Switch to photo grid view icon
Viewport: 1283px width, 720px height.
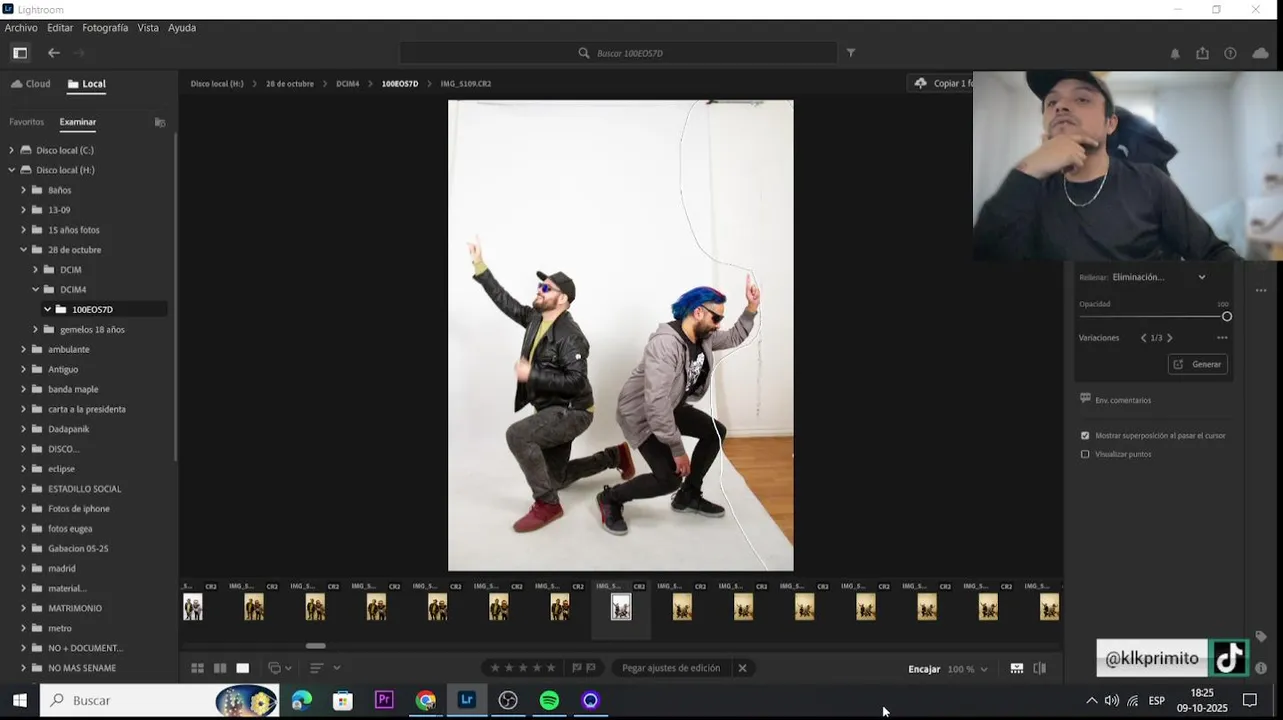[197, 668]
